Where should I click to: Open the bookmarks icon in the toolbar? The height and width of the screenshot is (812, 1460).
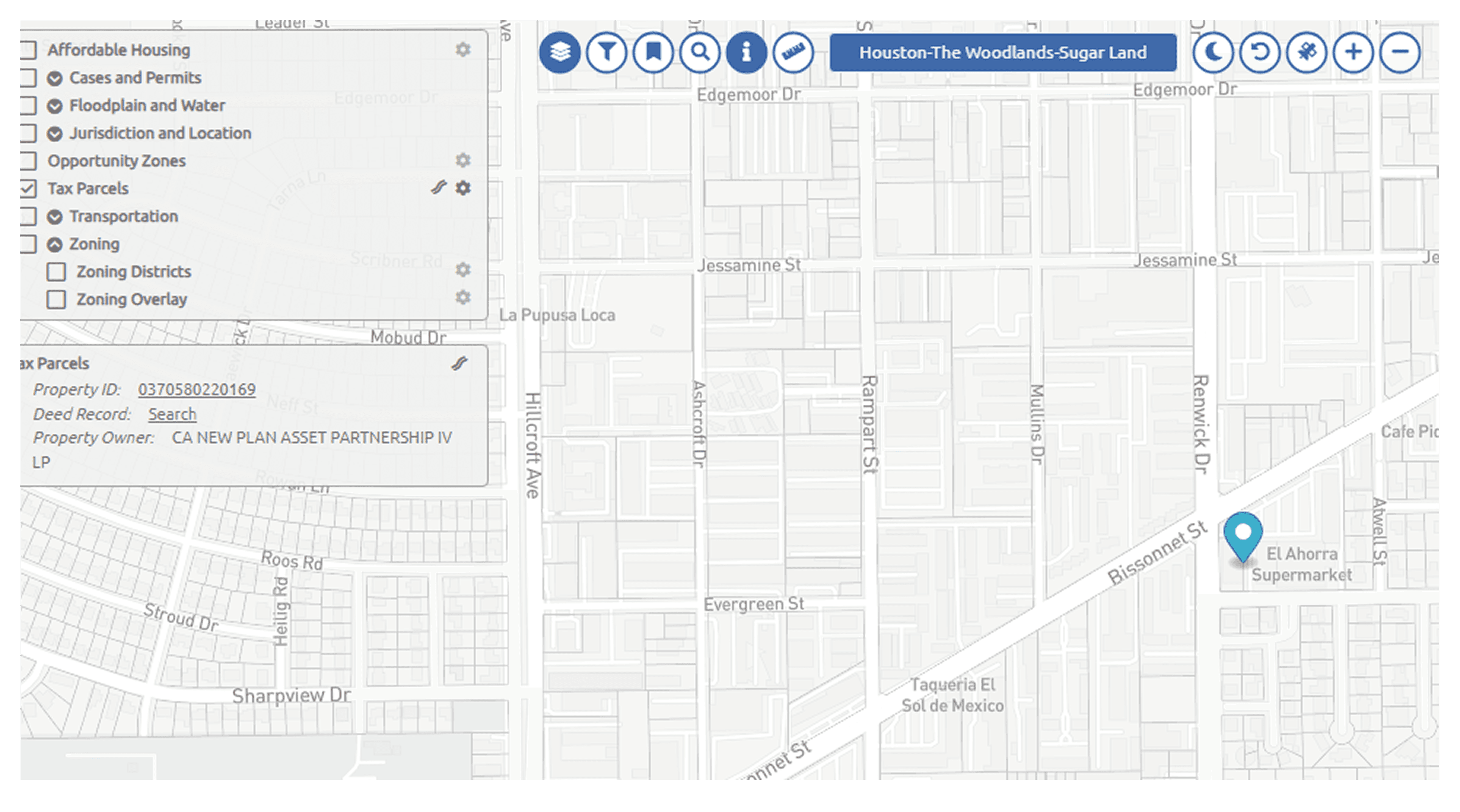click(x=653, y=52)
